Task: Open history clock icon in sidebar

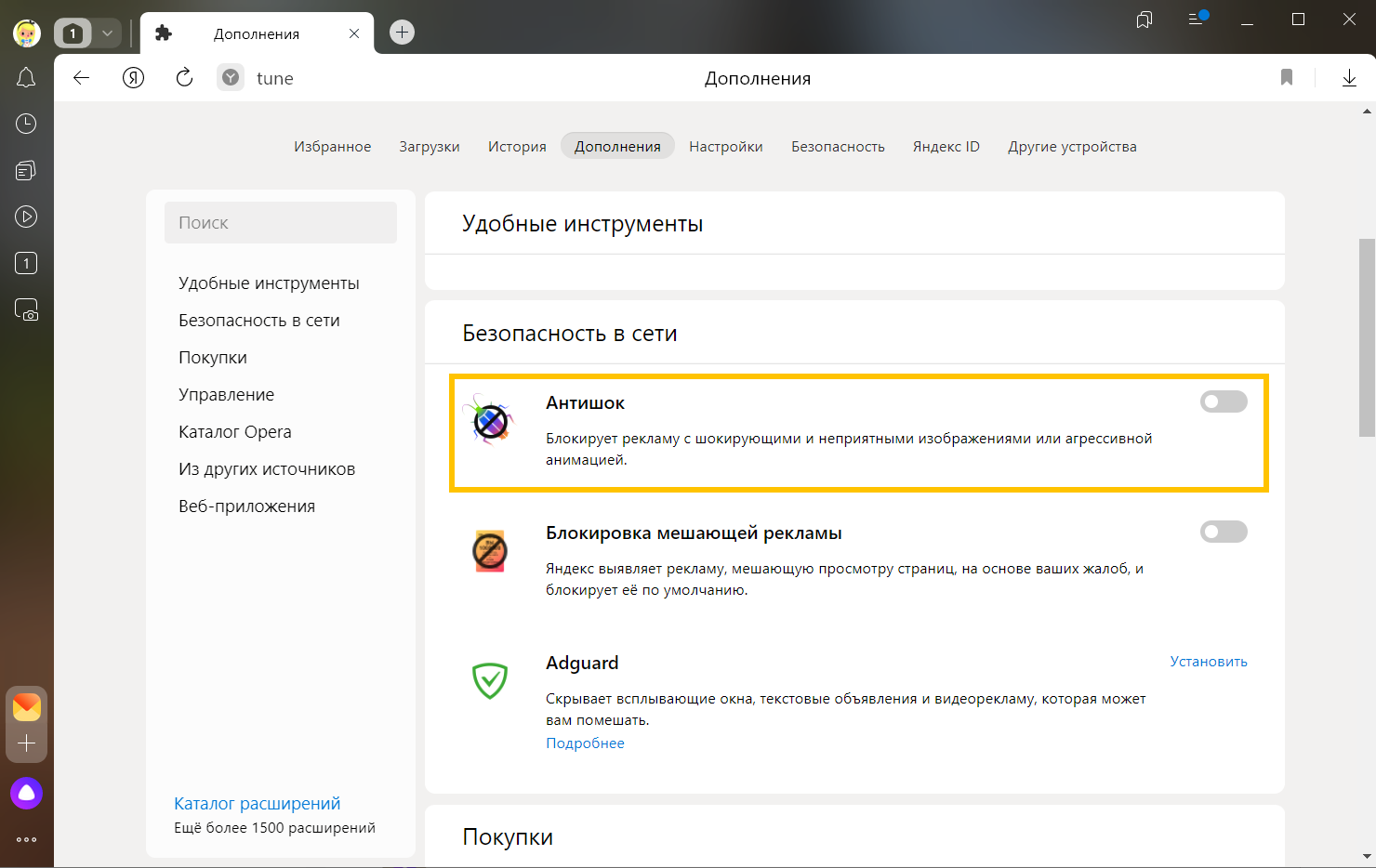Action: point(26,124)
